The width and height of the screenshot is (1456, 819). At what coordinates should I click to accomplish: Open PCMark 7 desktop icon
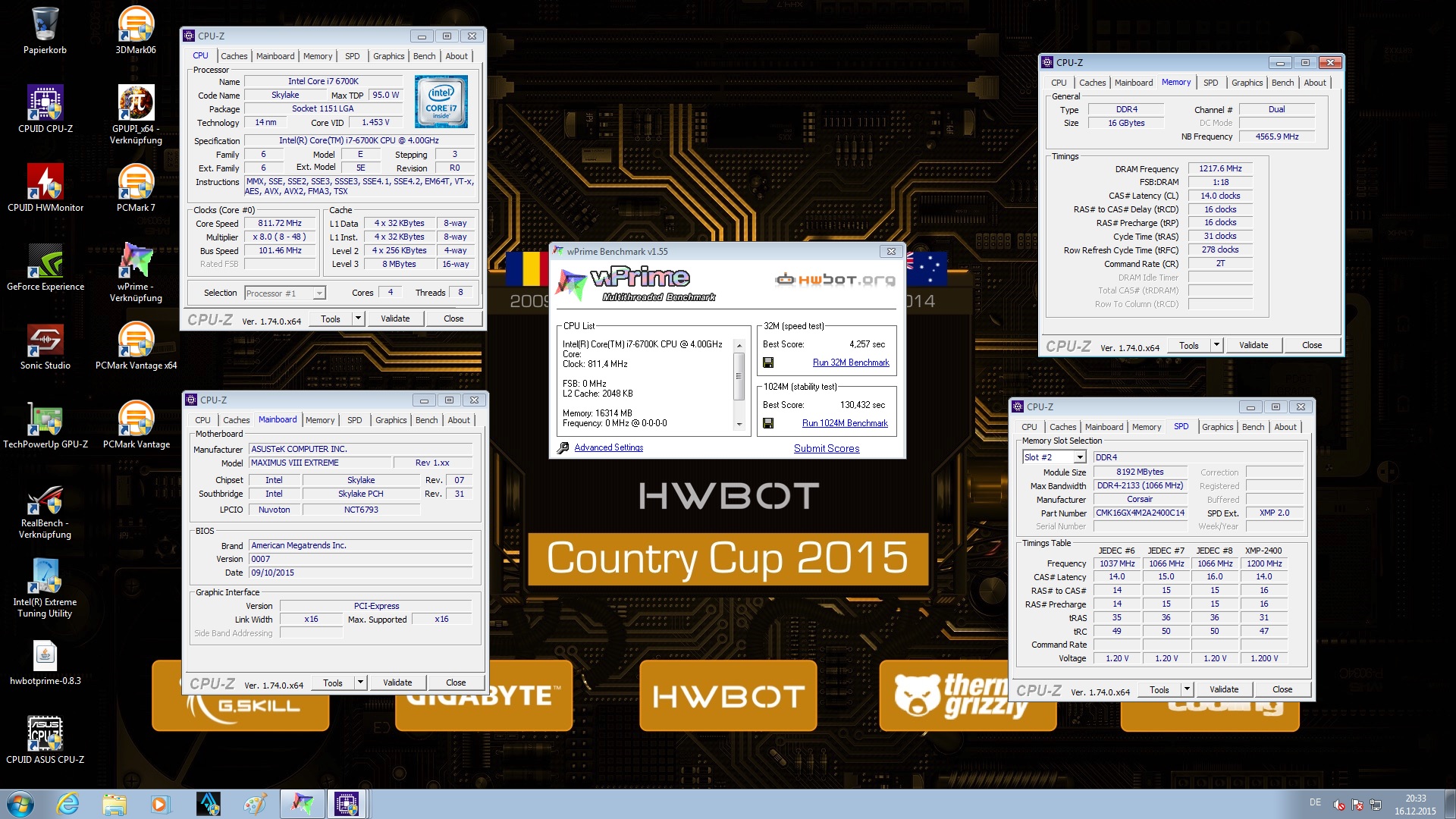tap(136, 188)
